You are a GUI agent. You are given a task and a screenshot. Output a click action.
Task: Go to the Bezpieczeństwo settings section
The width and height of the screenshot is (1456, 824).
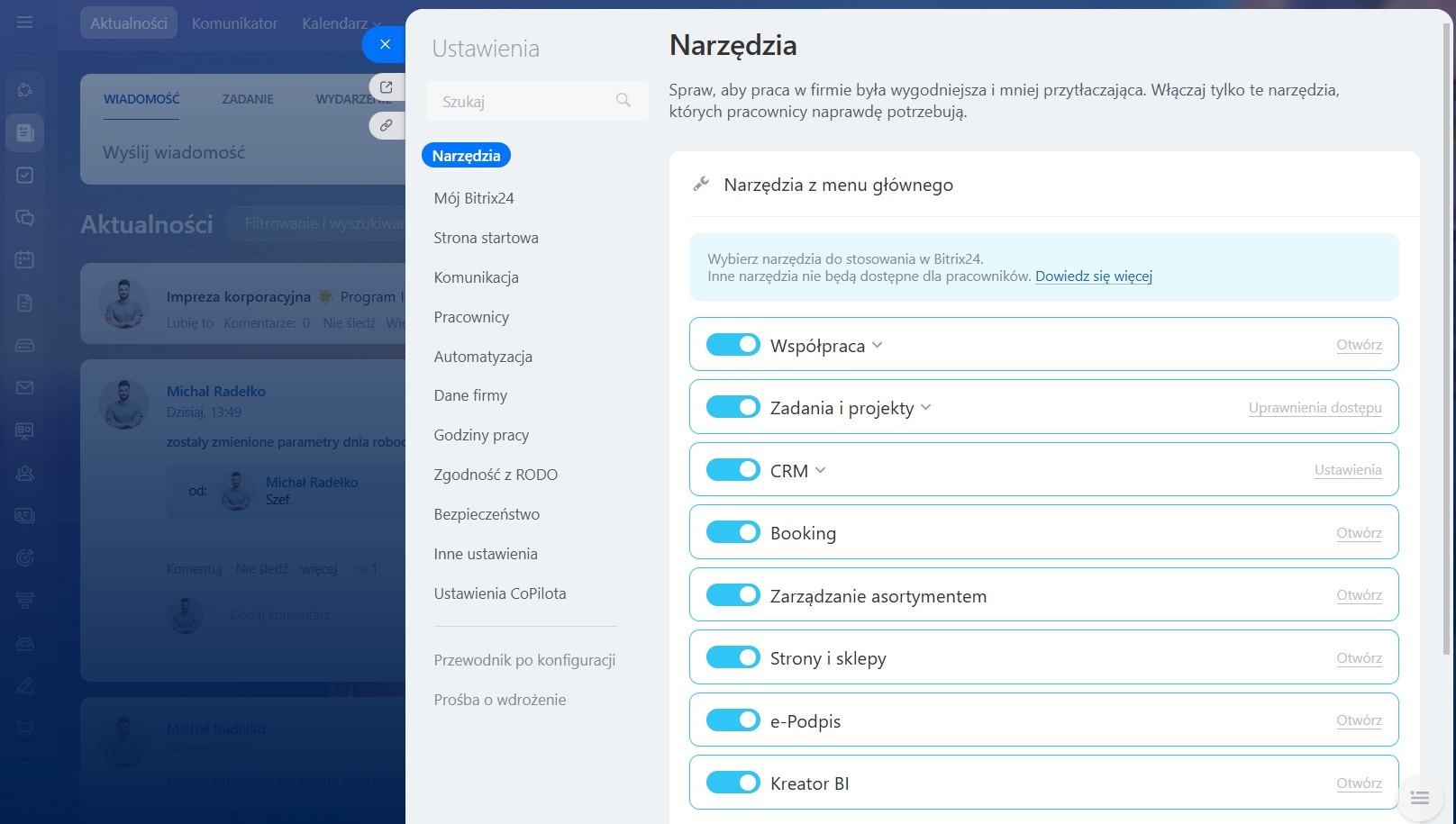tap(487, 514)
